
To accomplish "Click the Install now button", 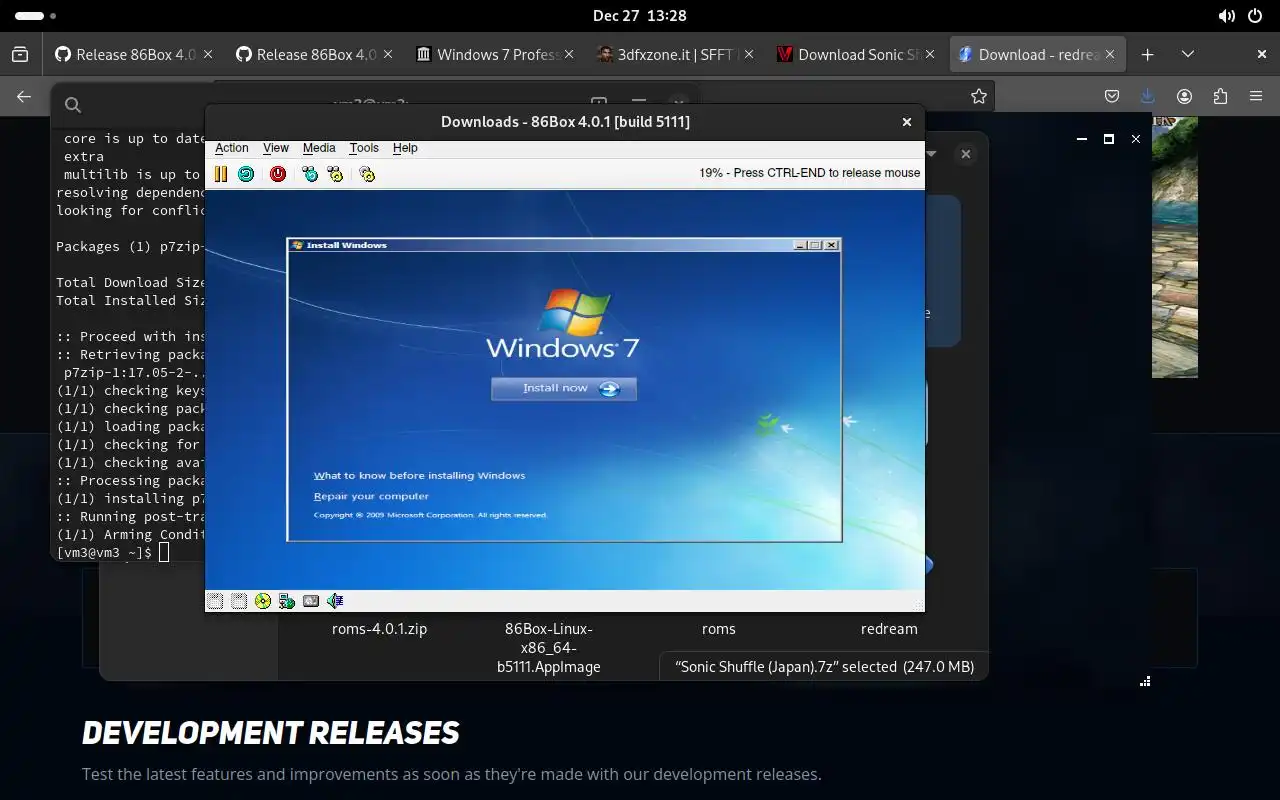I will tap(564, 388).
